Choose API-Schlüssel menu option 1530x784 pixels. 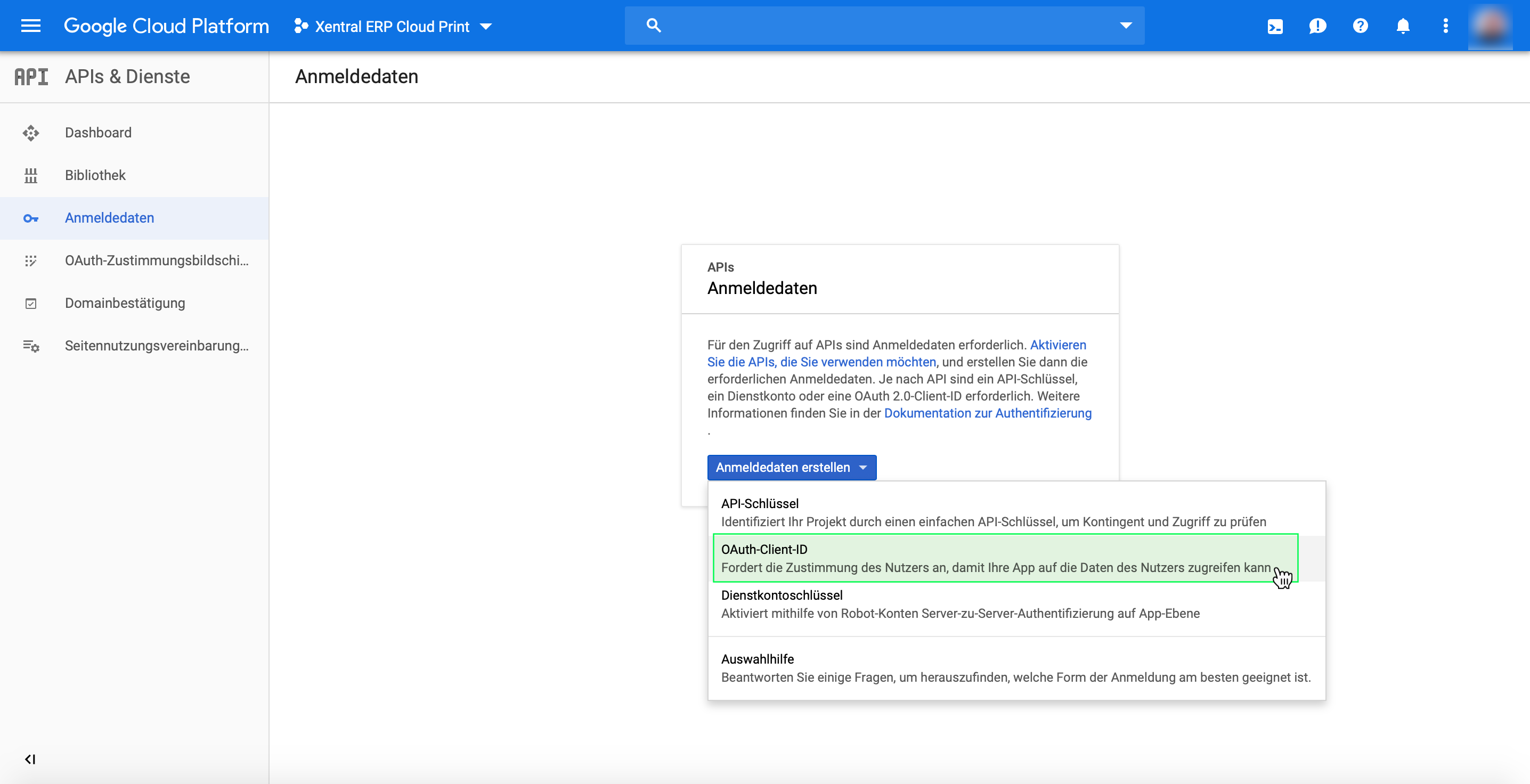[x=993, y=512]
